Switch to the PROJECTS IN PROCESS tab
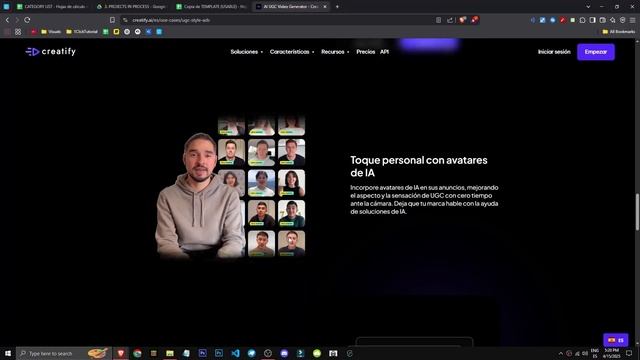Screen dimensions: 640x360 click(131, 7)
